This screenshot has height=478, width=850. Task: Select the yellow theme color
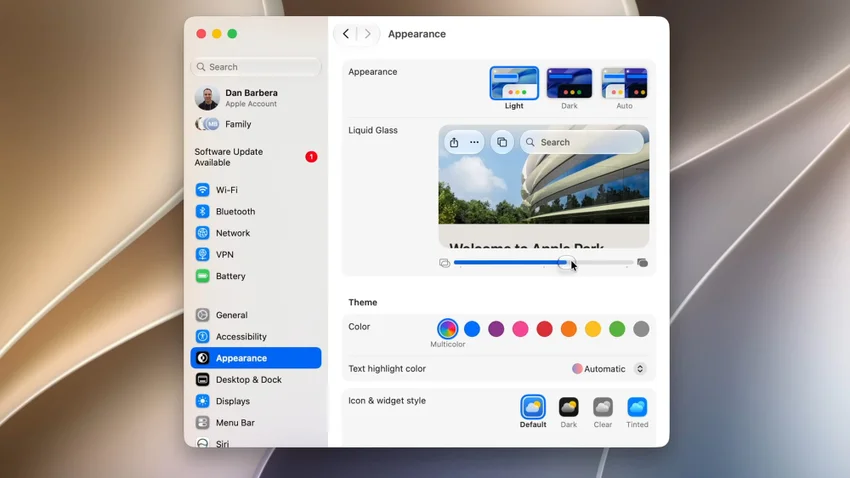pyautogui.click(x=593, y=328)
